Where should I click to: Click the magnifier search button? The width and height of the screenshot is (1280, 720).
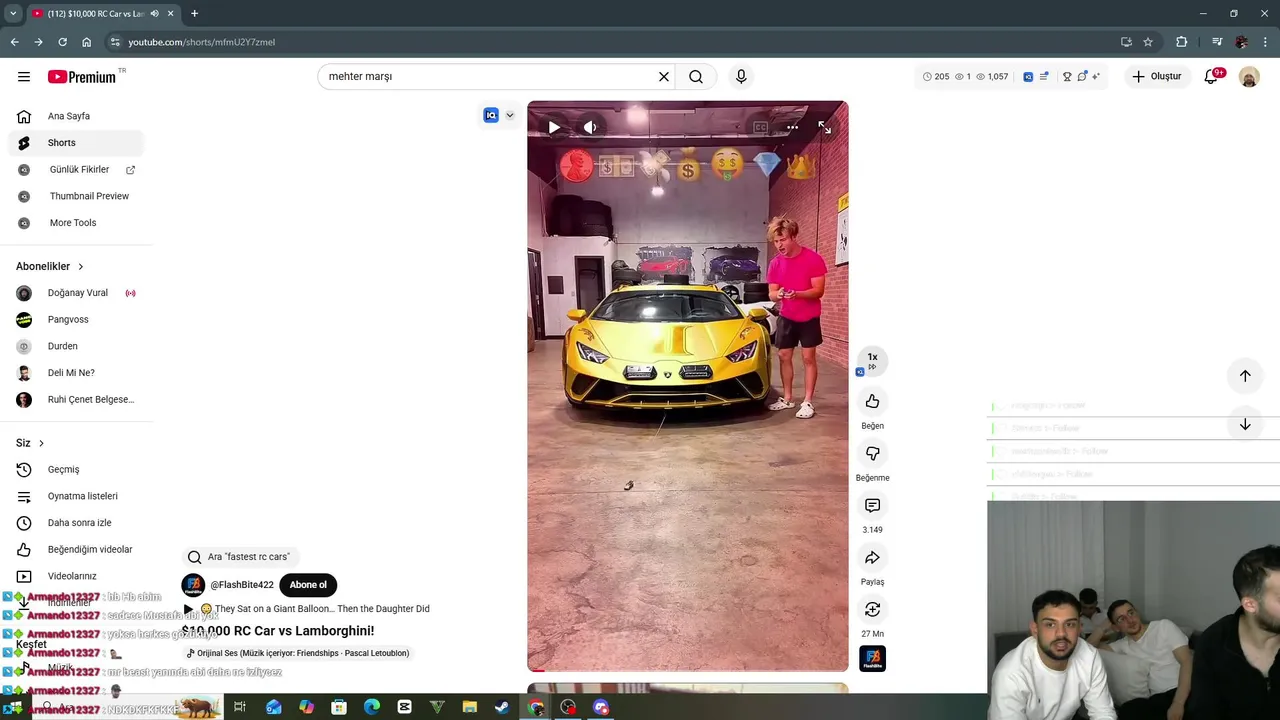(x=696, y=77)
